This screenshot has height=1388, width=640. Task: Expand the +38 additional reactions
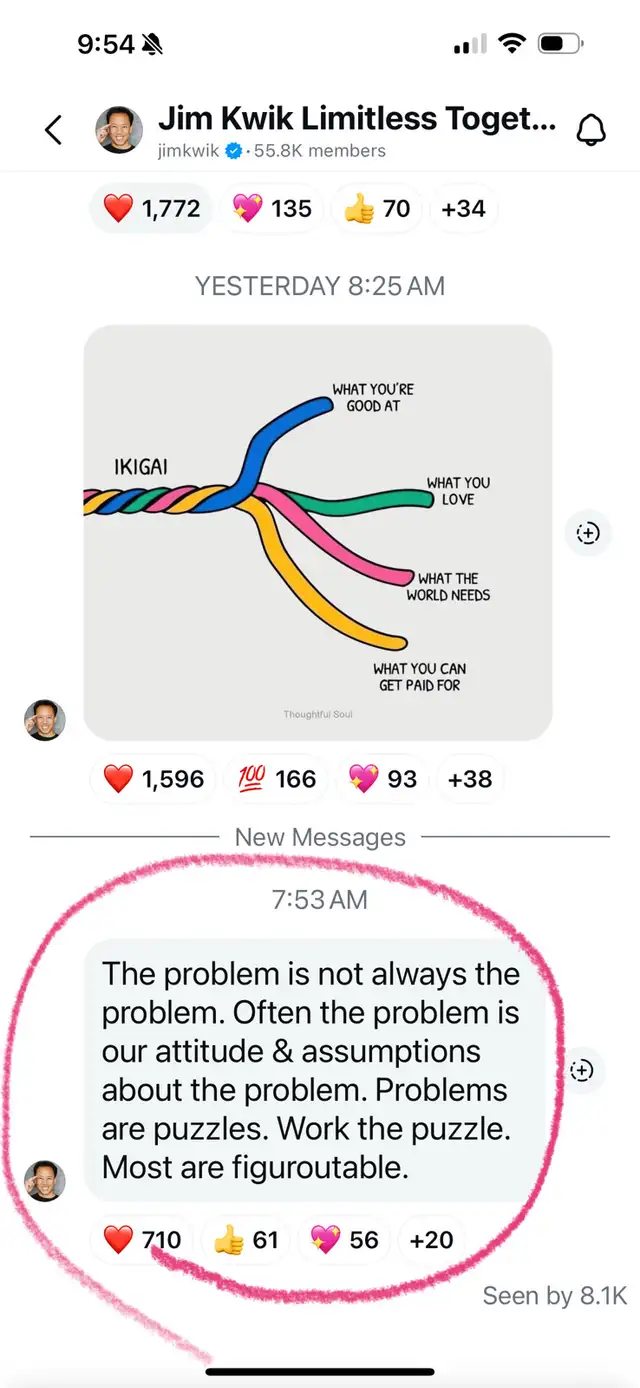coord(470,779)
